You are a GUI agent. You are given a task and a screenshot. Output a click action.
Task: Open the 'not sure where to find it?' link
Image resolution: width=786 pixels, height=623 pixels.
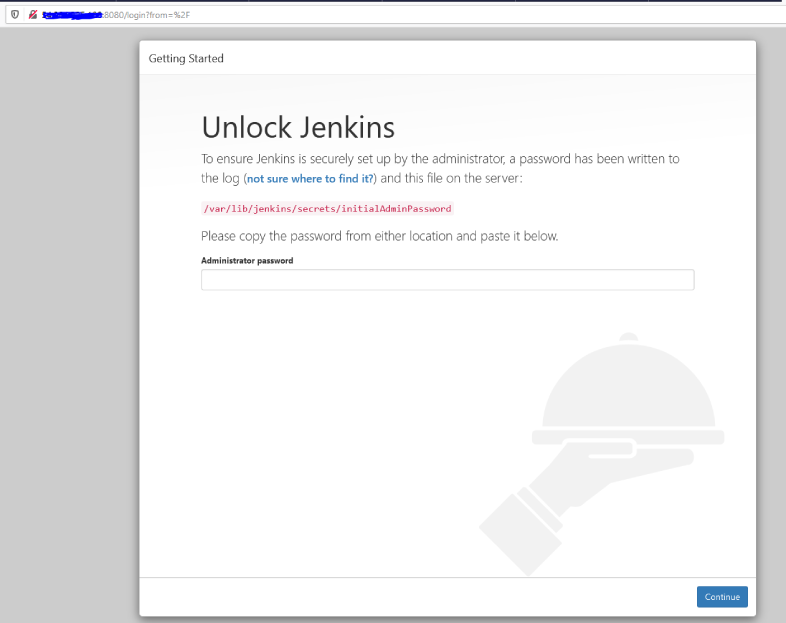click(x=310, y=178)
